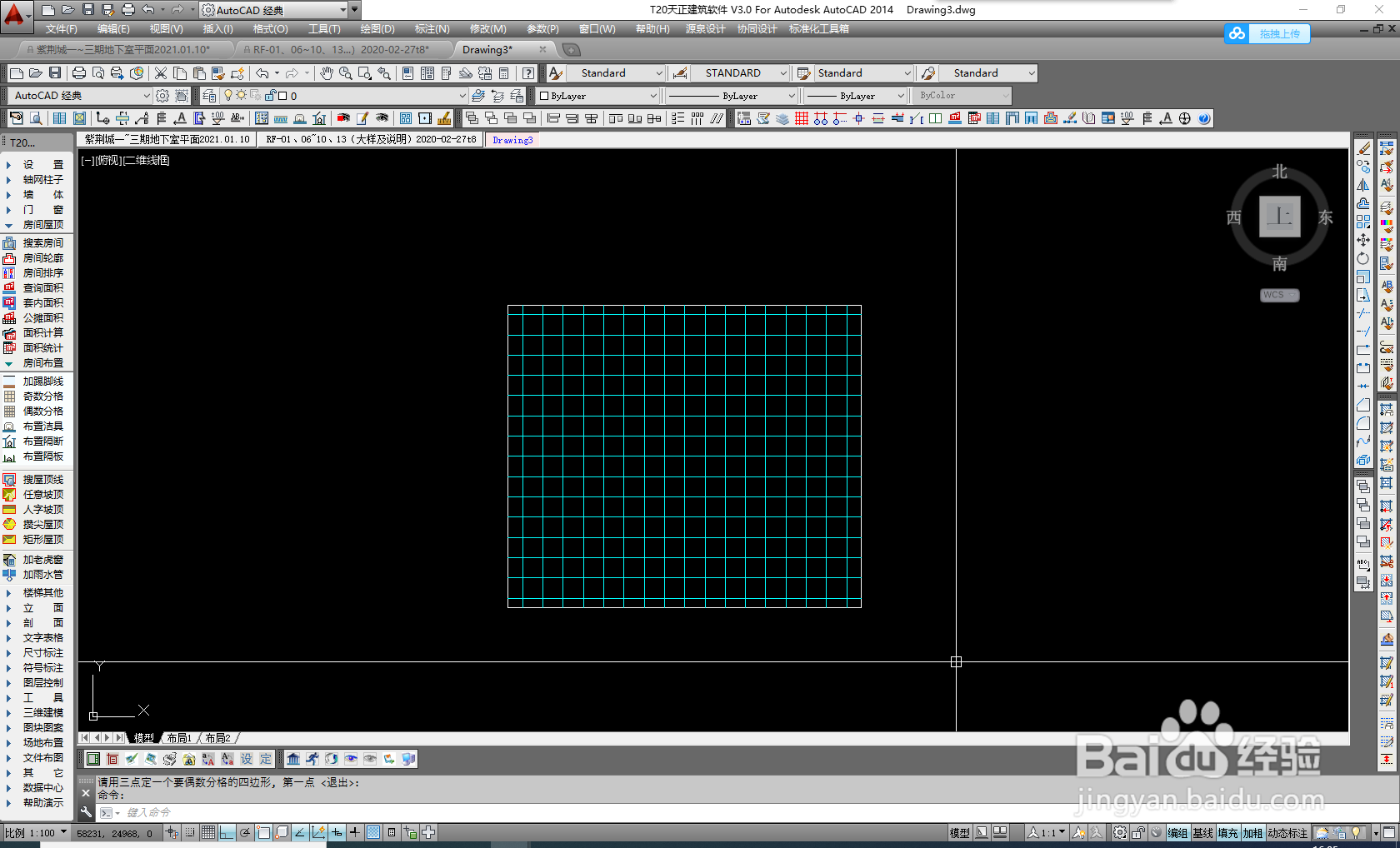
Task: Click the WCS label under the view cube
Action: (x=1279, y=295)
